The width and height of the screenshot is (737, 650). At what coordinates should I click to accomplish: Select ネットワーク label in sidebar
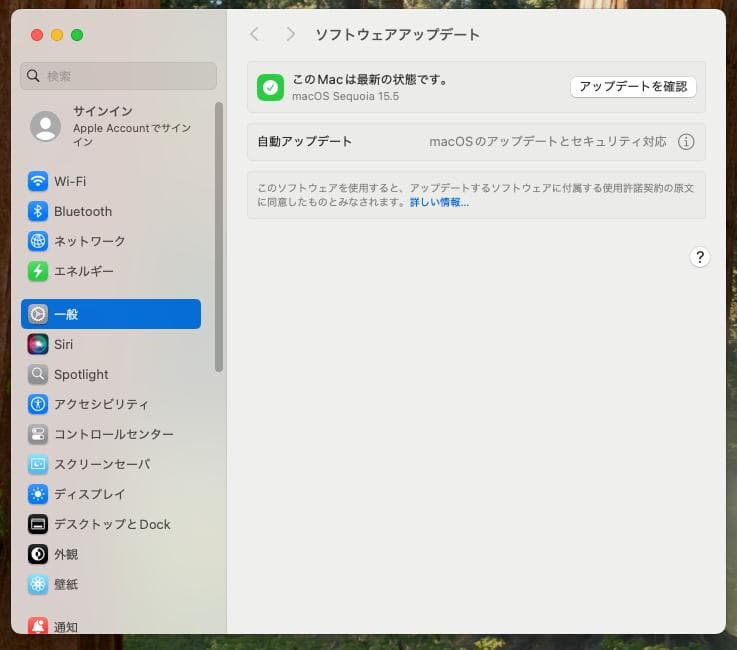coord(89,241)
